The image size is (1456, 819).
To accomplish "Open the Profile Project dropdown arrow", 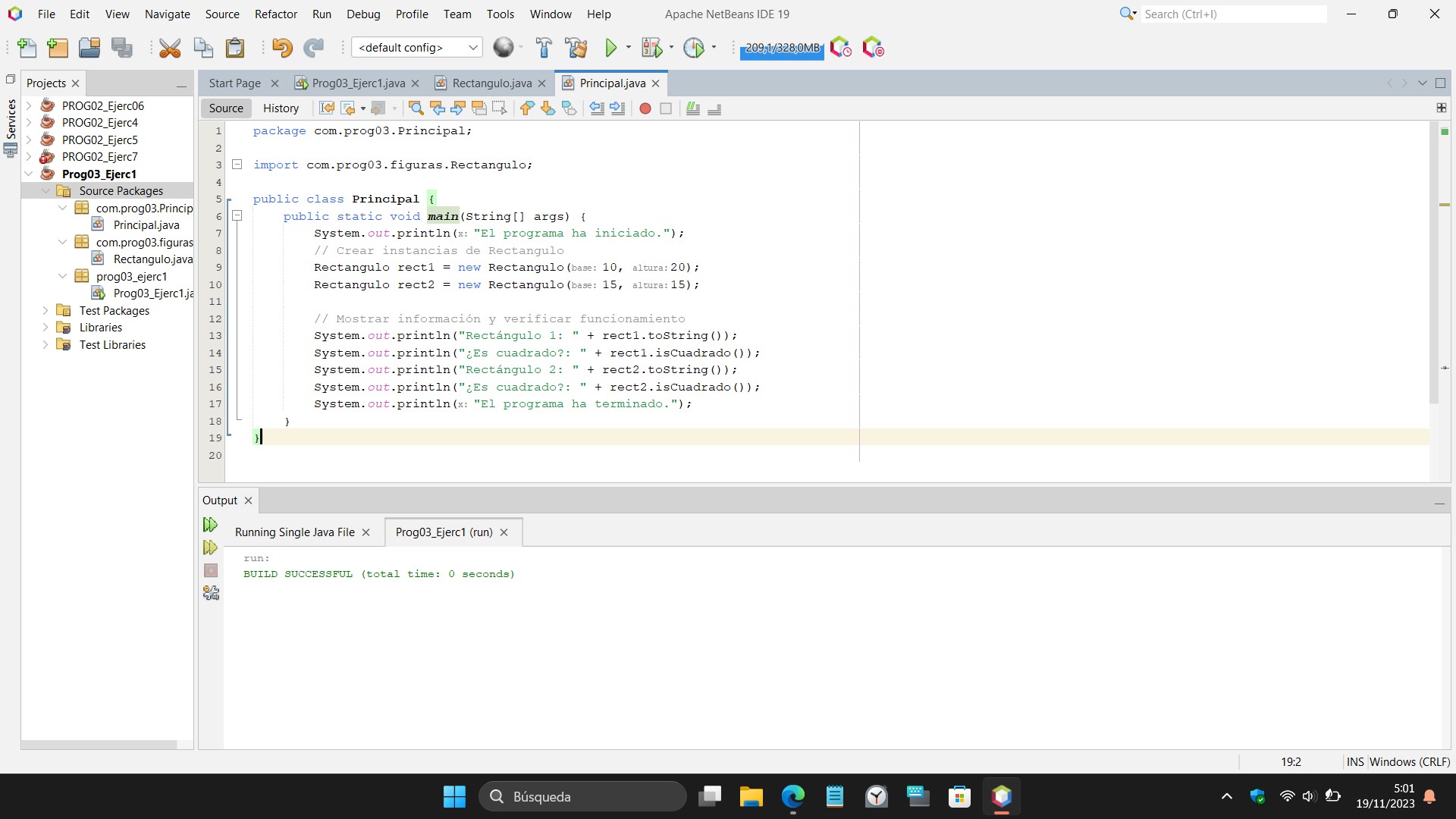I will tap(714, 48).
